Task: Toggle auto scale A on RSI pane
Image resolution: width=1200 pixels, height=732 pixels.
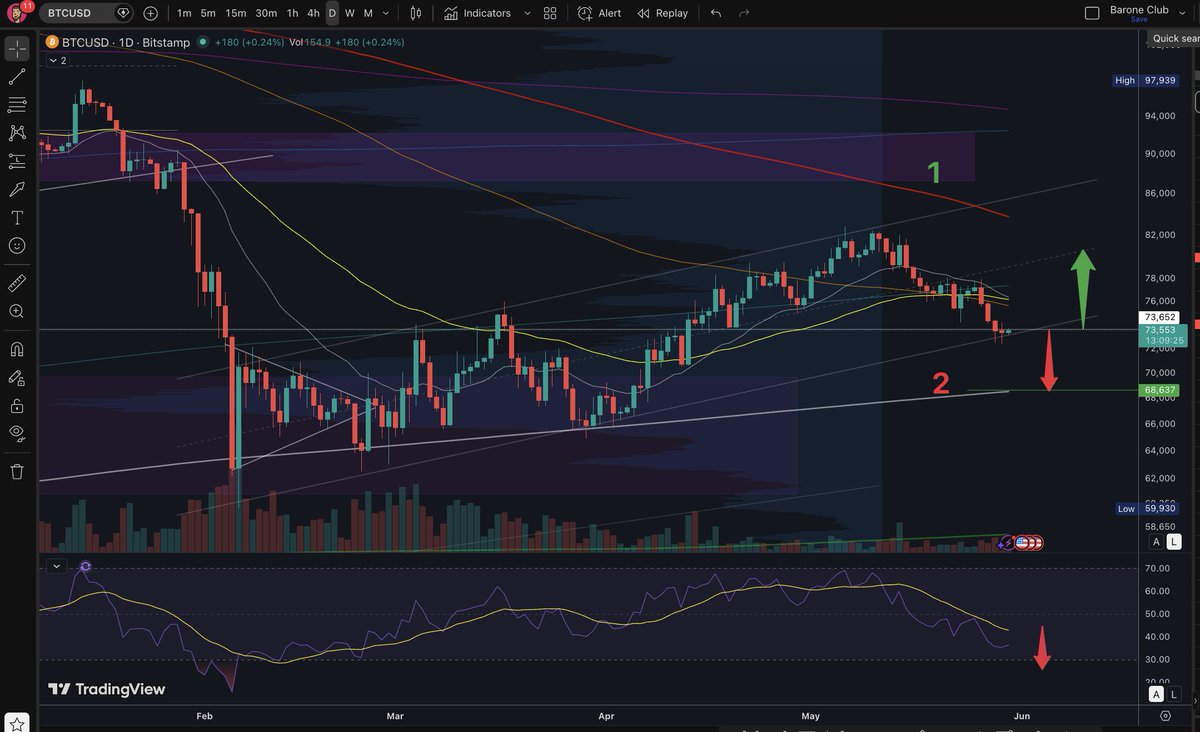Action: point(1156,694)
